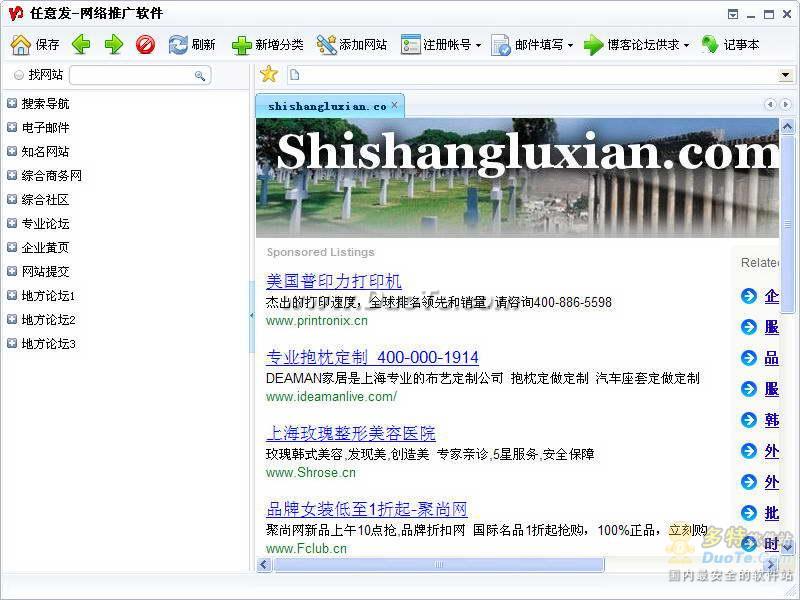This screenshot has width=800, height=600.
Task: Open 邮件填写 toolbar item
Action: (x=527, y=45)
